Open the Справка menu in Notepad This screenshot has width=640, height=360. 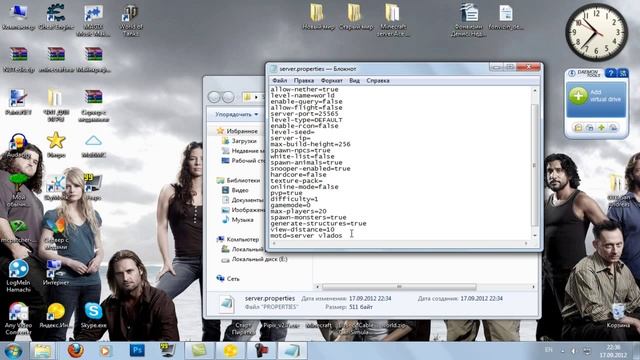coord(378,80)
